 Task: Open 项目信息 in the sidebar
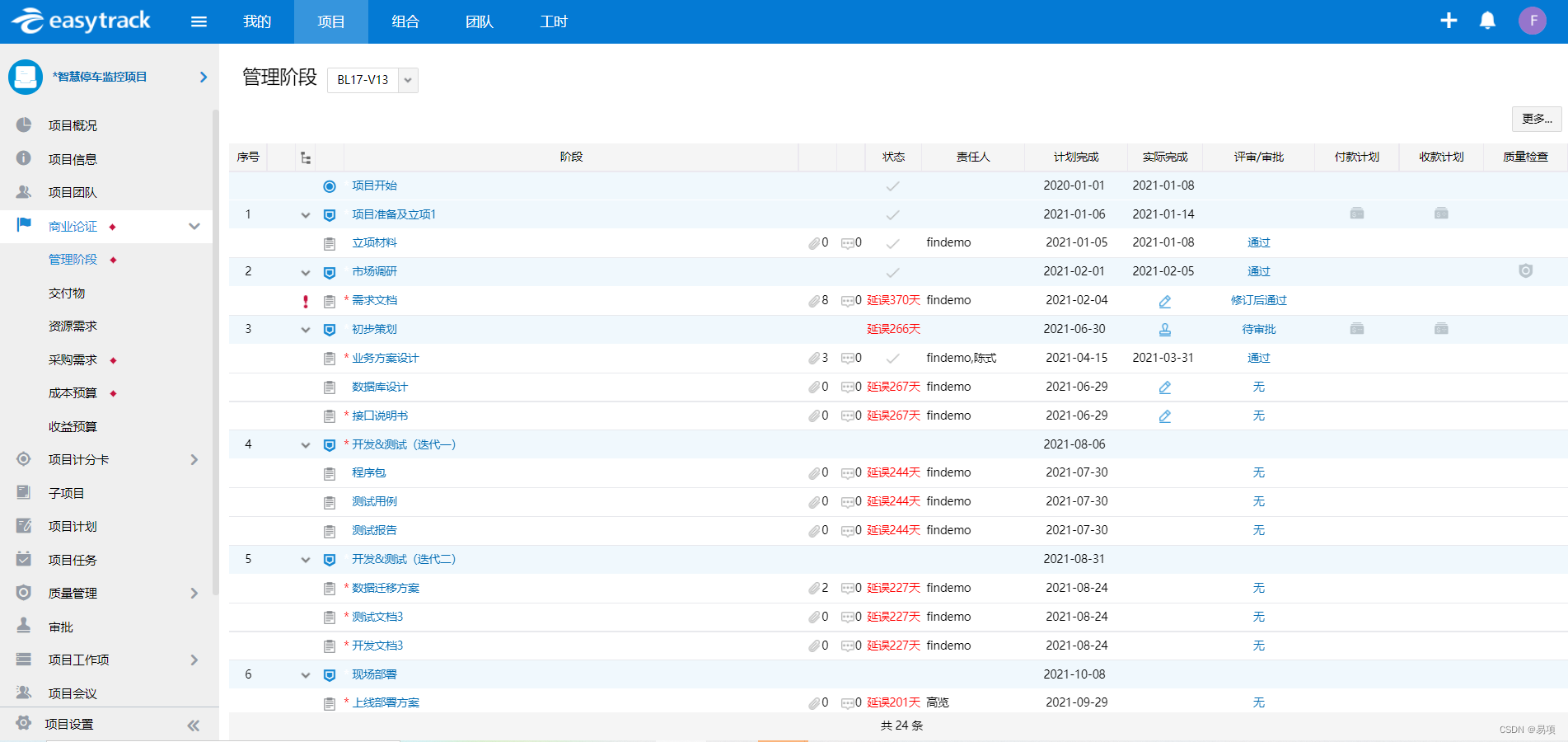[x=73, y=159]
